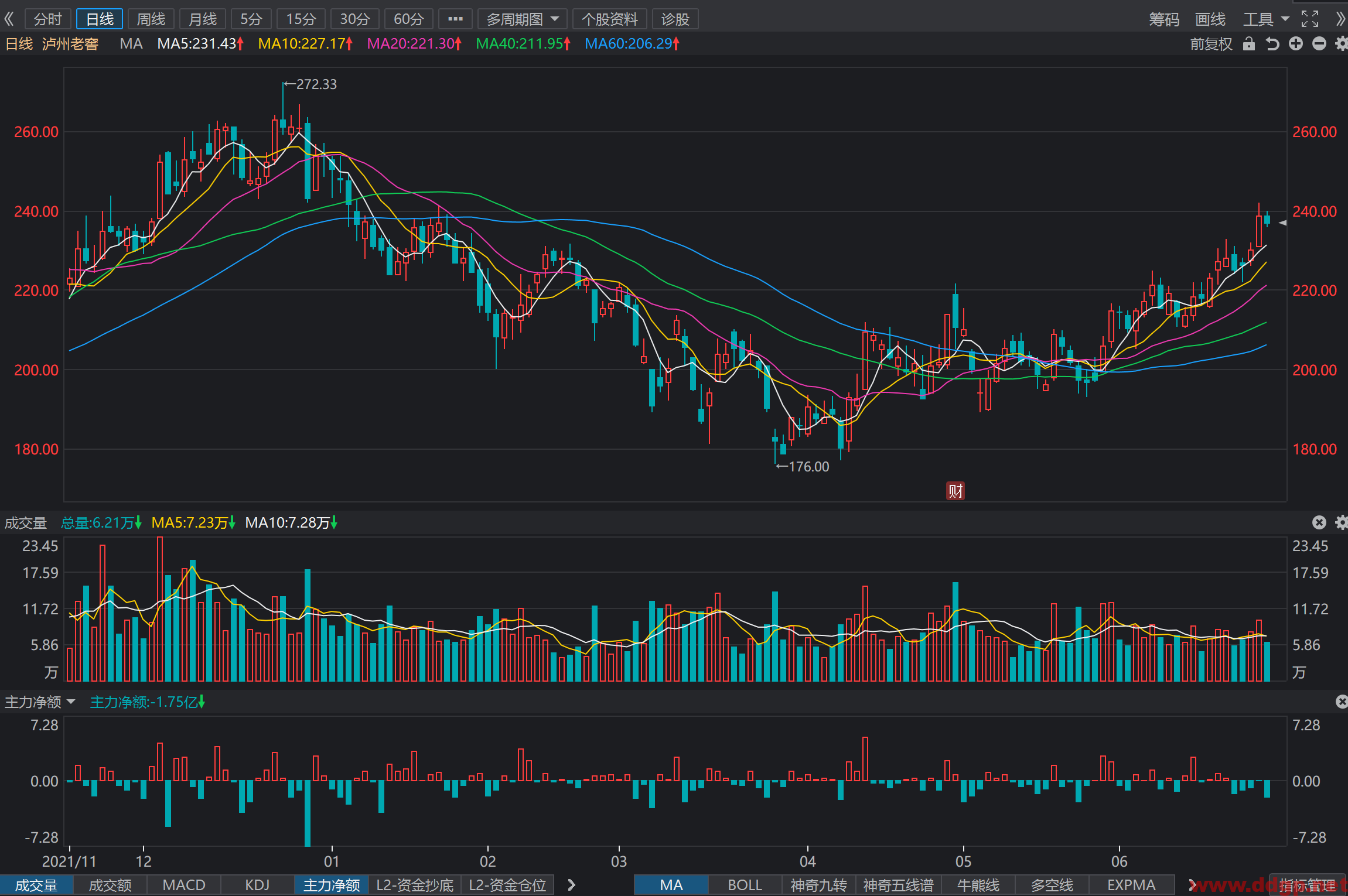This screenshot has height=896, width=1348.
Task: Switch chart period to 周线
Action: [x=151, y=19]
